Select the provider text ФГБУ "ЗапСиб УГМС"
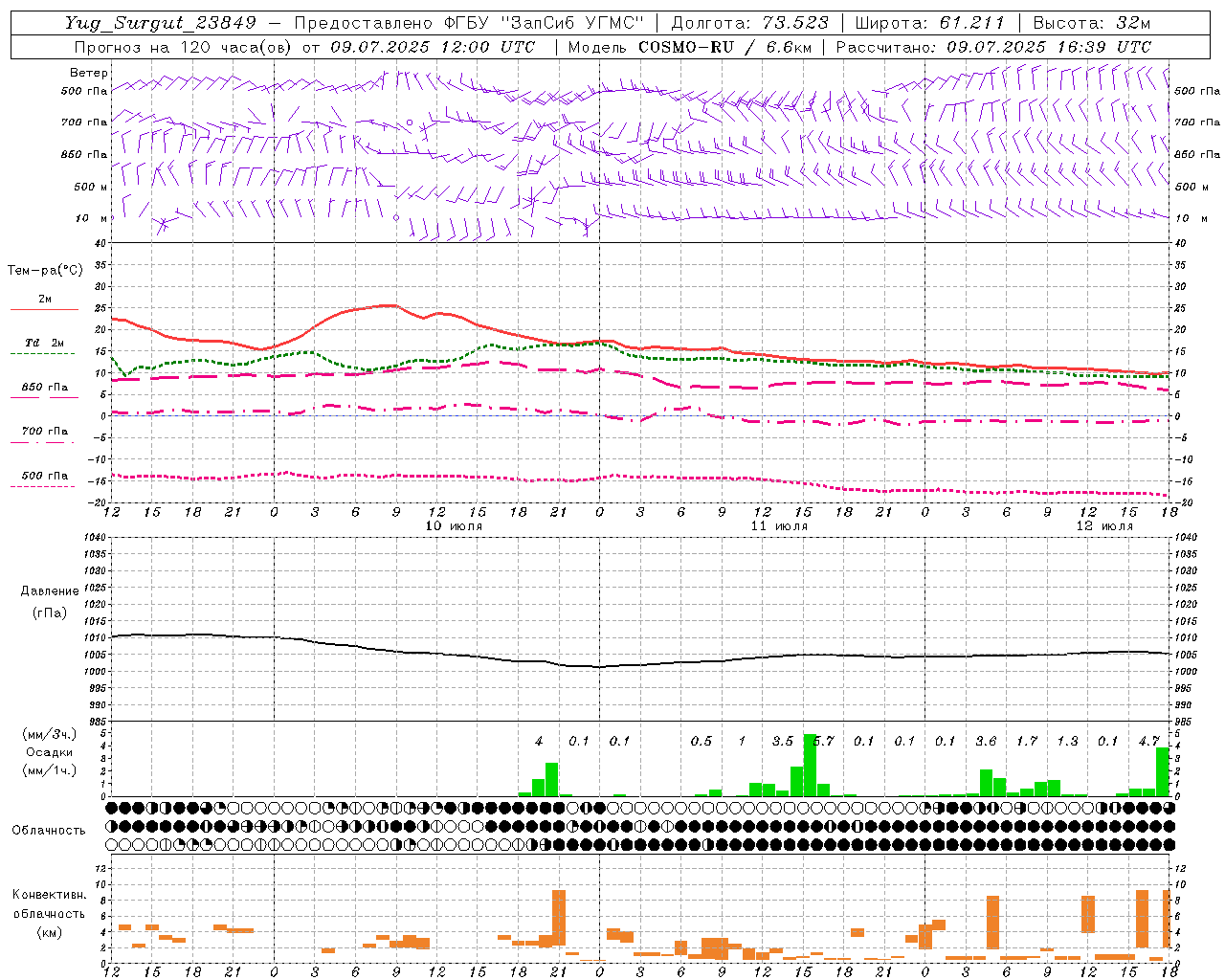This screenshot has height=980, width=1225. [545, 23]
